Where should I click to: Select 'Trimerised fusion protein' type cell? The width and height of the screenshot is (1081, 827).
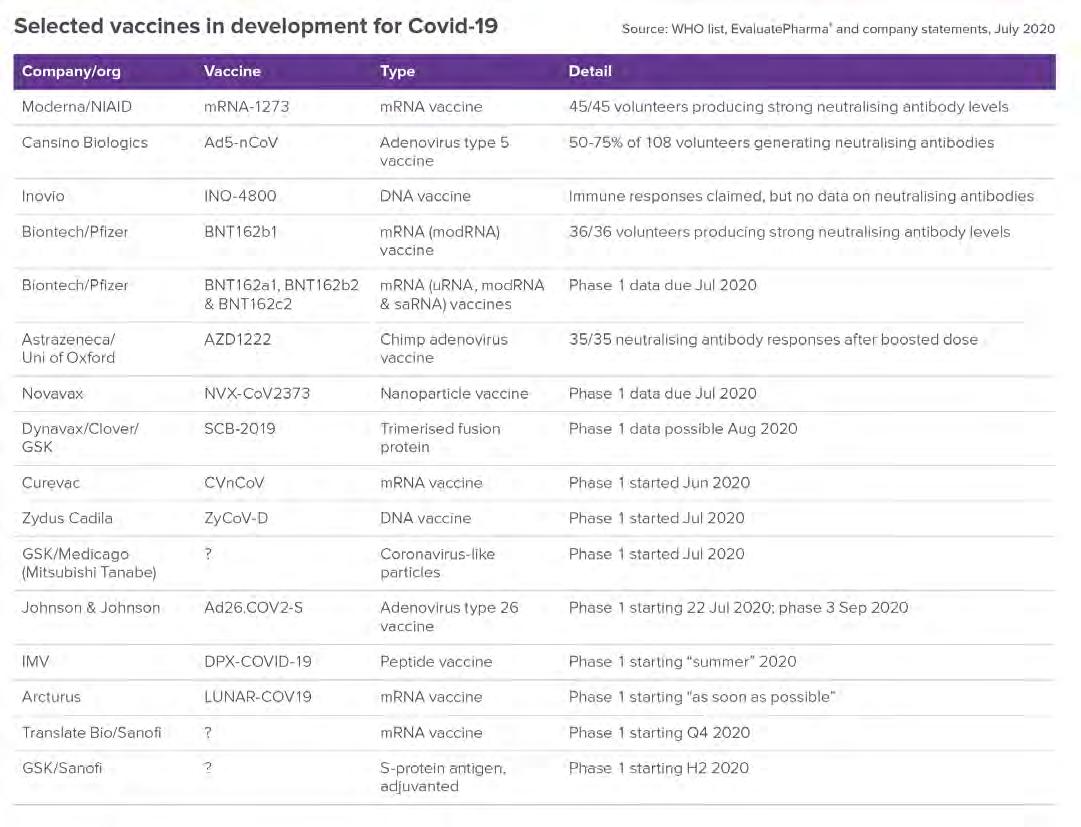click(440, 438)
